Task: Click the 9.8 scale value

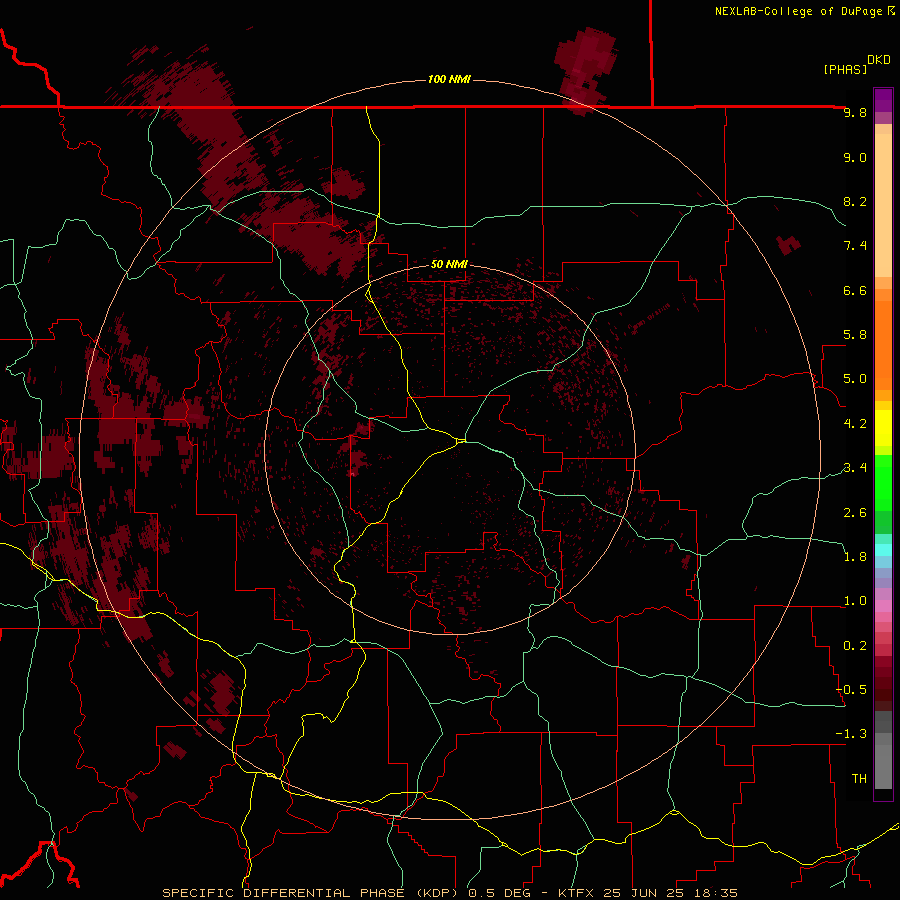Action: pyautogui.click(x=855, y=112)
